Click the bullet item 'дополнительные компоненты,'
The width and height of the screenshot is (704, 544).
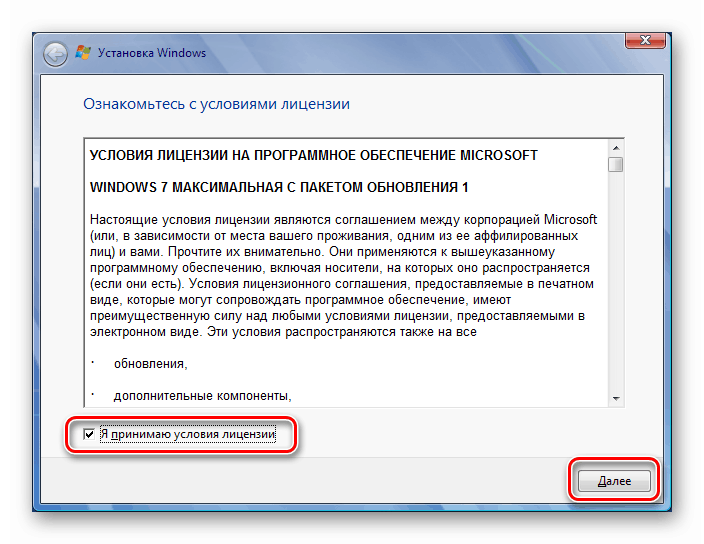click(x=202, y=396)
